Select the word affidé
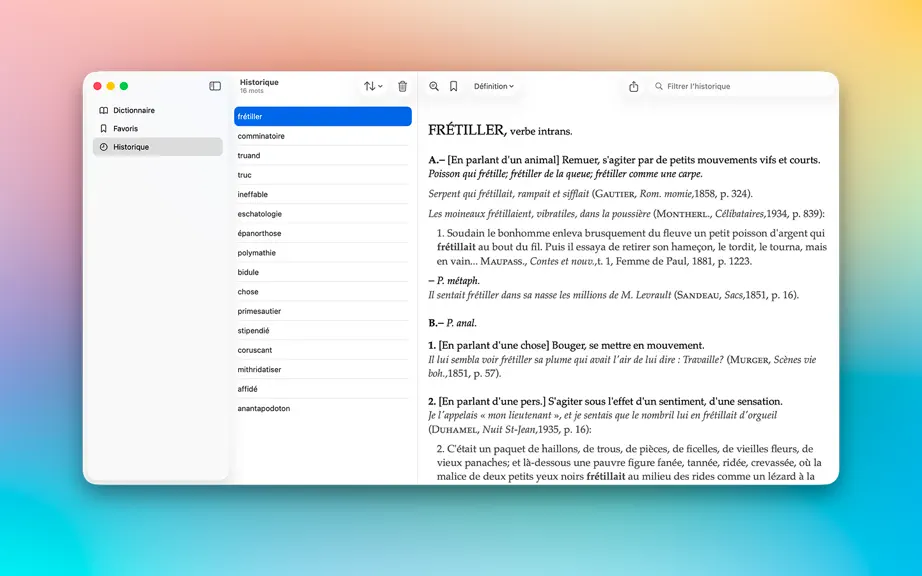Viewport: 922px width, 576px height. pos(323,388)
